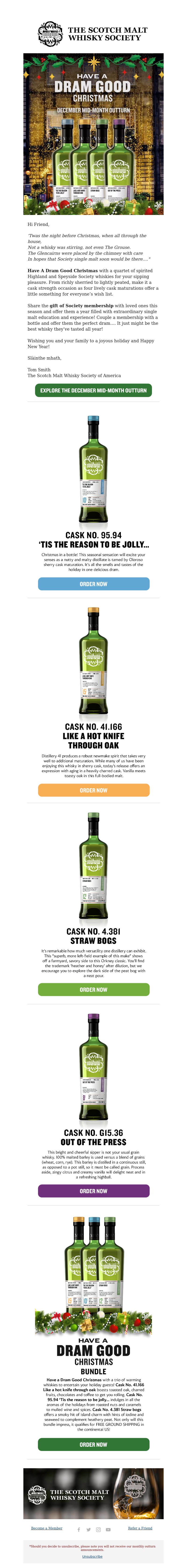Click green Order Now for Straw Bogs
Viewport: 187px width, 1568px height.
click(x=93, y=989)
